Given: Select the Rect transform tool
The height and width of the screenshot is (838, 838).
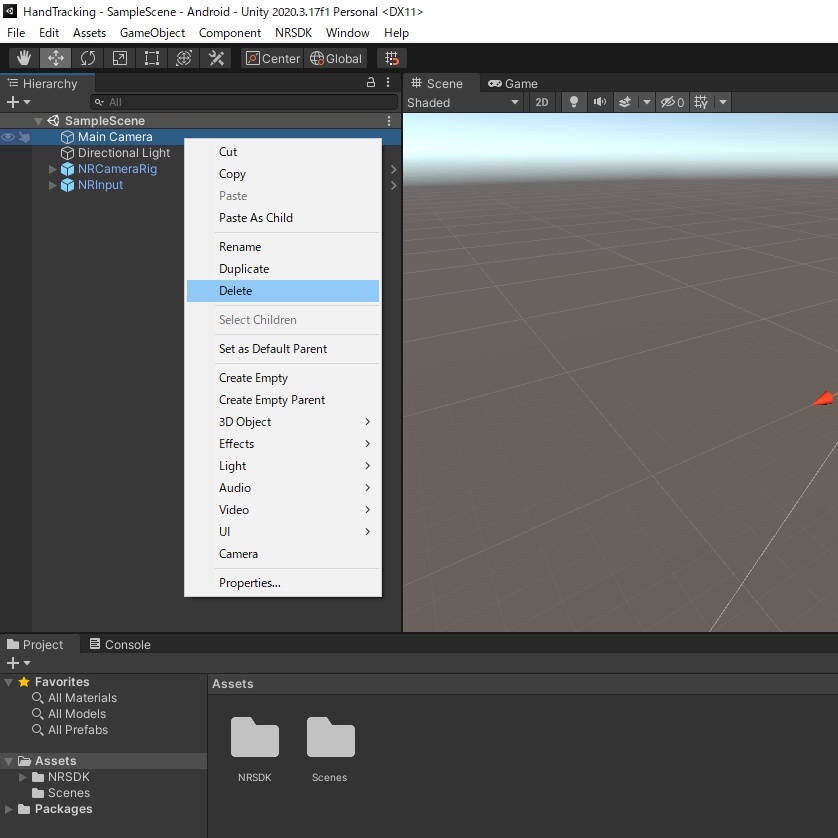Looking at the screenshot, I should 152,58.
